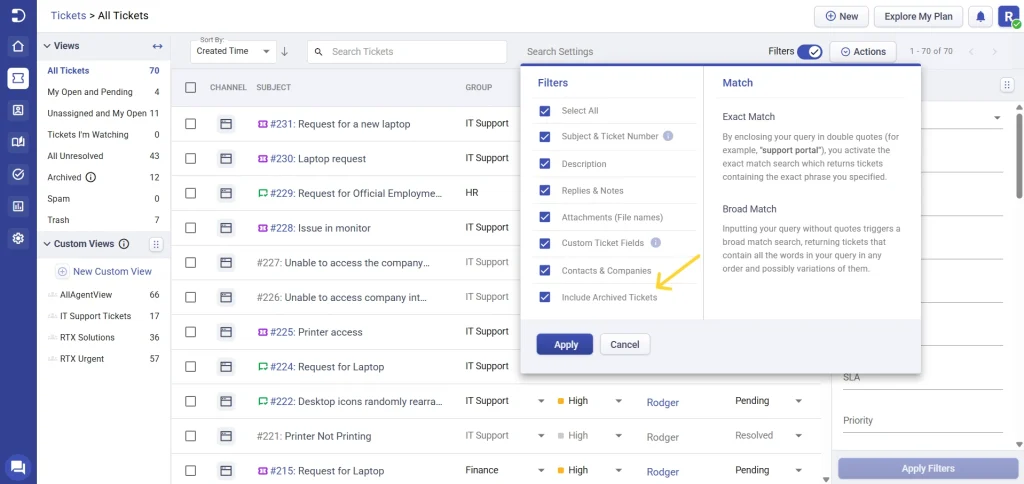The width and height of the screenshot is (1024, 484).
Task: Open the Activities checkmark circle icon
Action: tap(18, 174)
